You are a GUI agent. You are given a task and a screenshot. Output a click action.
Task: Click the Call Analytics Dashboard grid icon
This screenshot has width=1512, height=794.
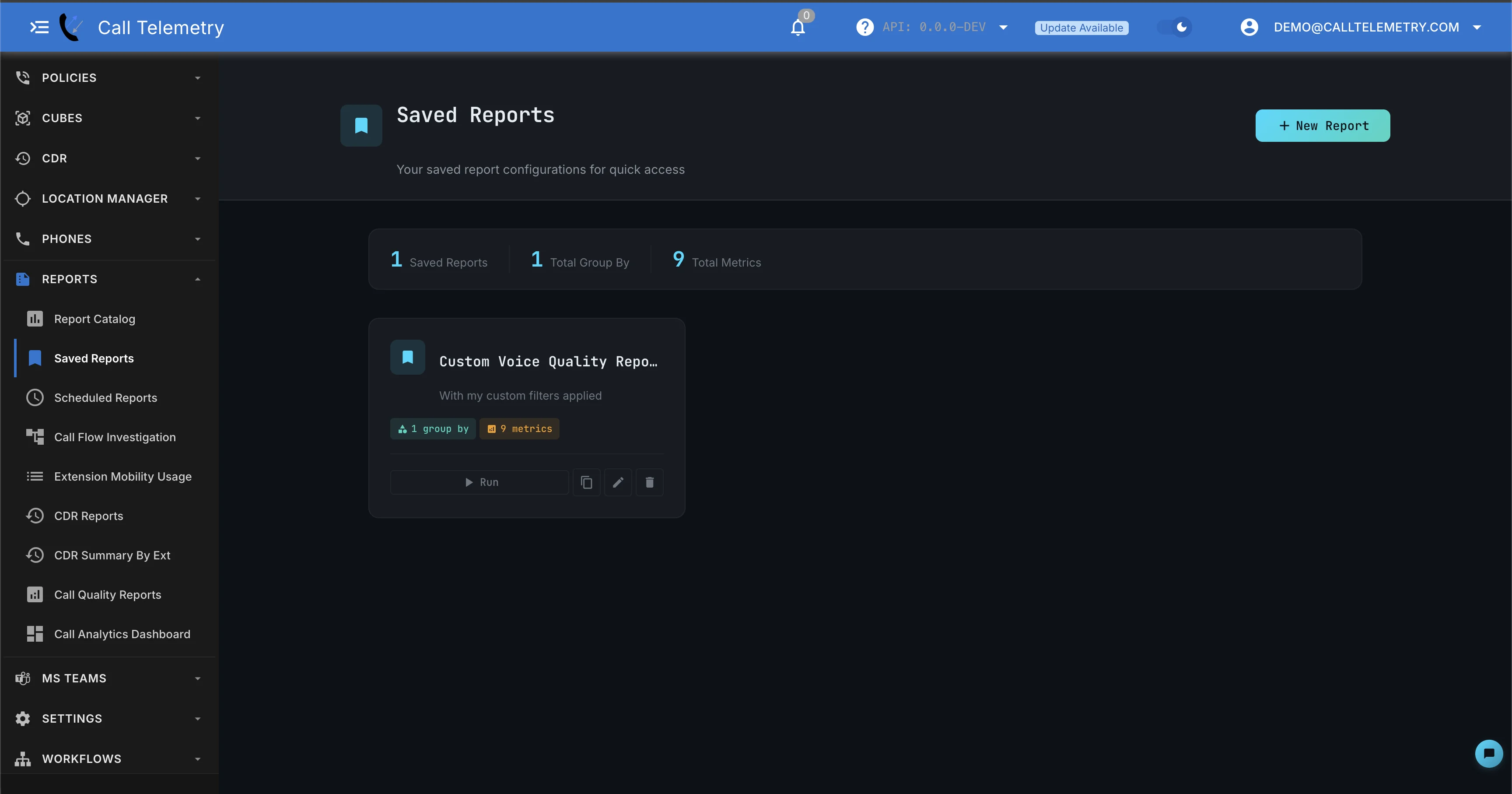35,634
